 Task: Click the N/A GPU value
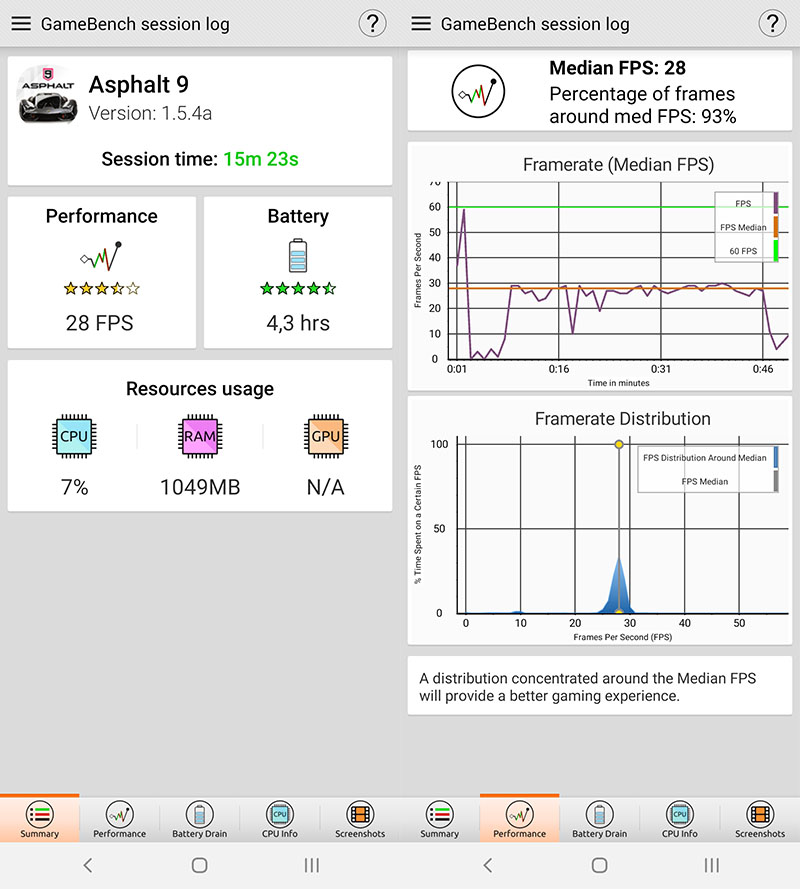click(325, 487)
